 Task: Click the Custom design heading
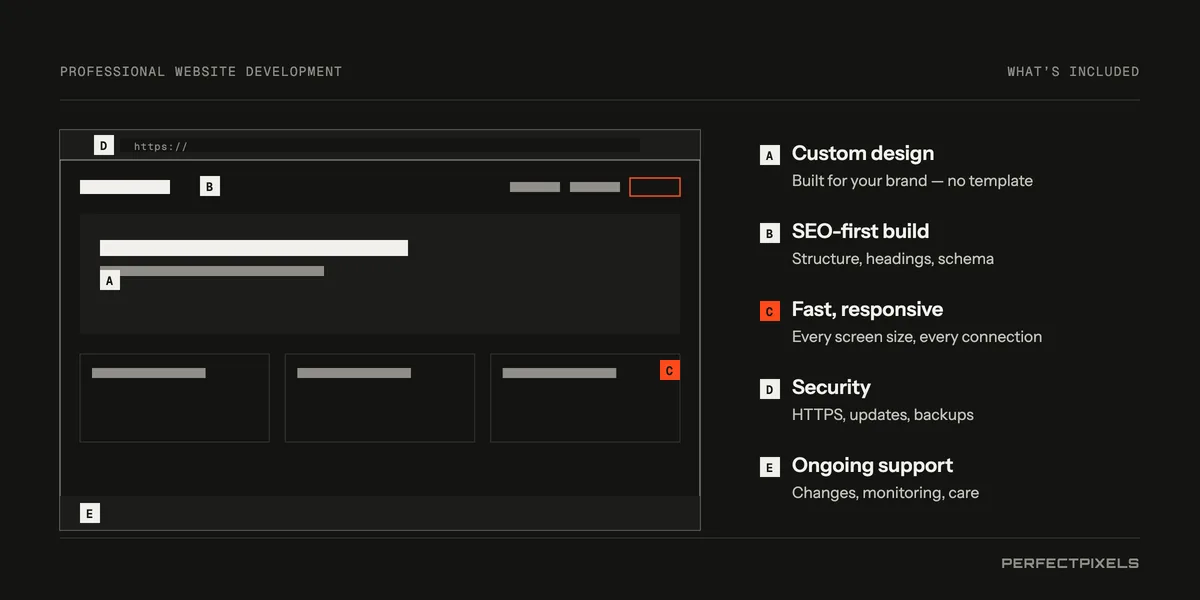tap(863, 153)
